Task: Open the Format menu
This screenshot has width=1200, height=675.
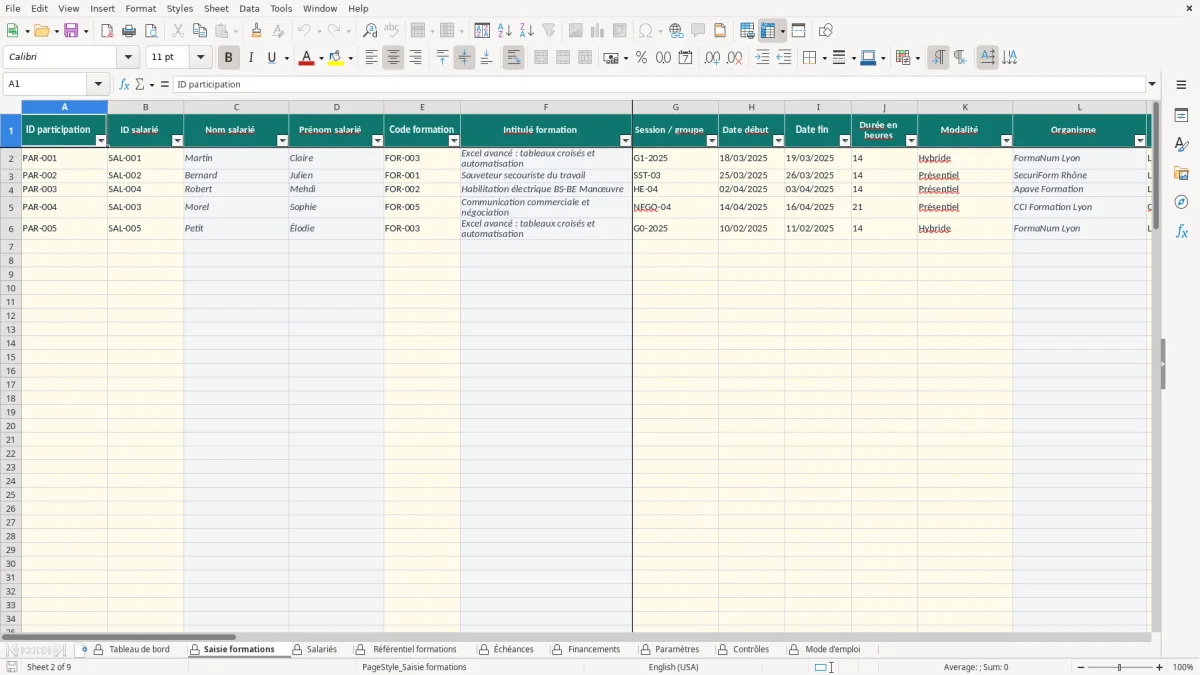Action: [x=141, y=8]
